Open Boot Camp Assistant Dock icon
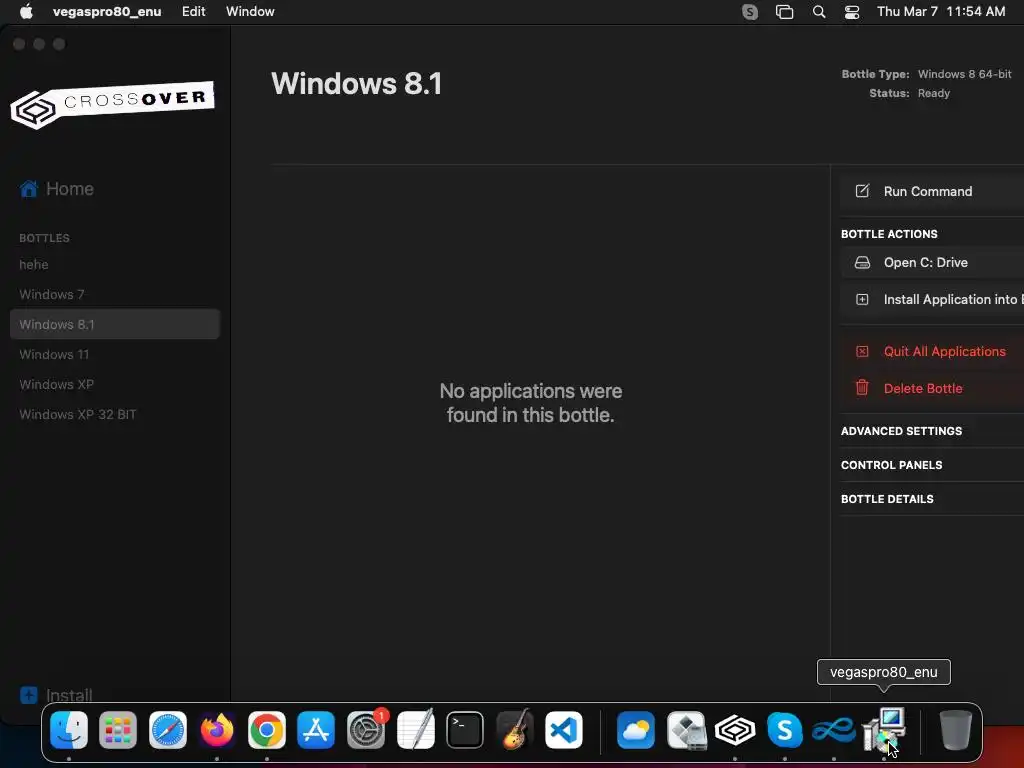The width and height of the screenshot is (1024, 768). (x=686, y=729)
